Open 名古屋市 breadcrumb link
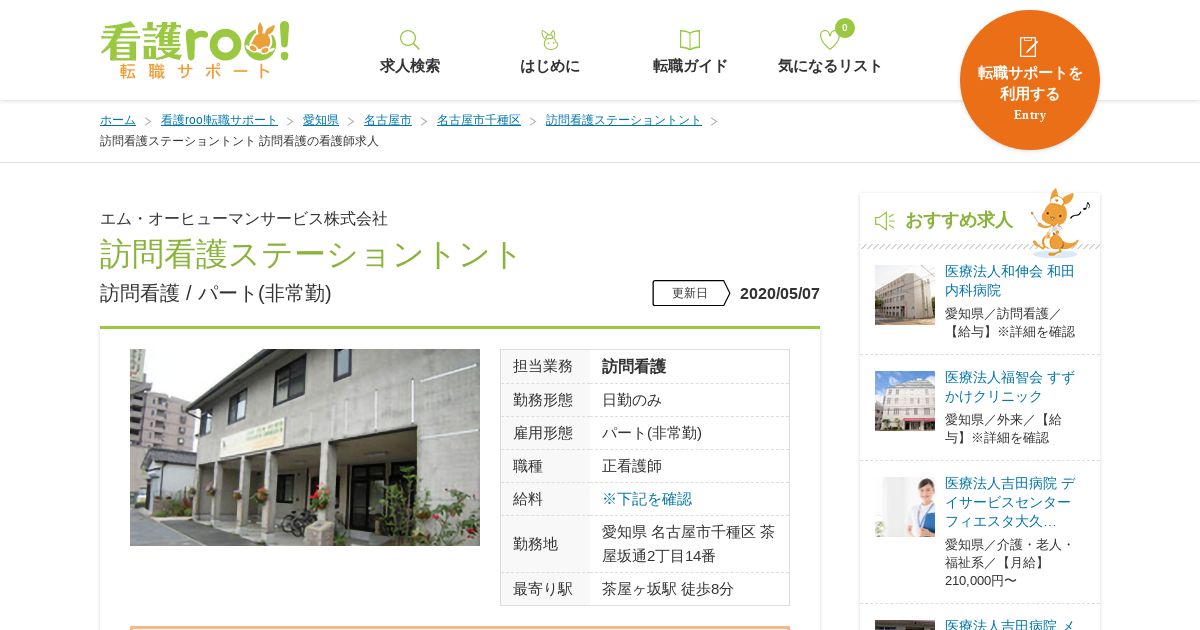This screenshot has width=1200, height=630. pos(388,120)
